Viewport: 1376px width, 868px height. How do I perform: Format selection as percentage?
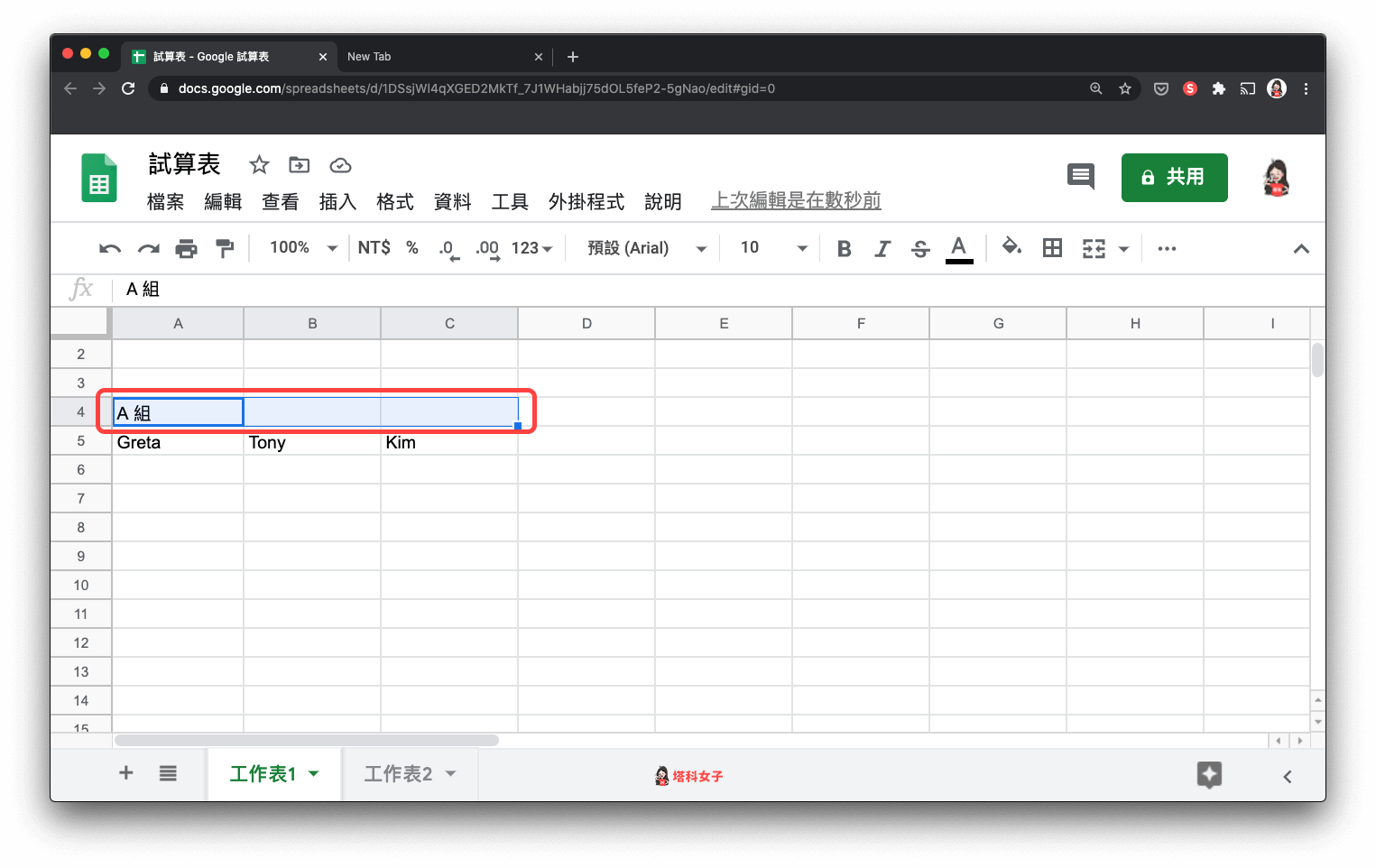(411, 248)
